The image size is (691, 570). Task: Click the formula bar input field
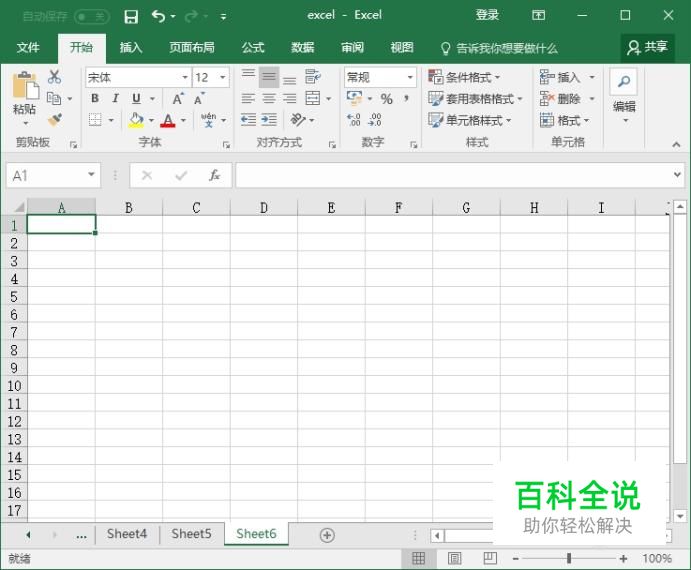454,175
